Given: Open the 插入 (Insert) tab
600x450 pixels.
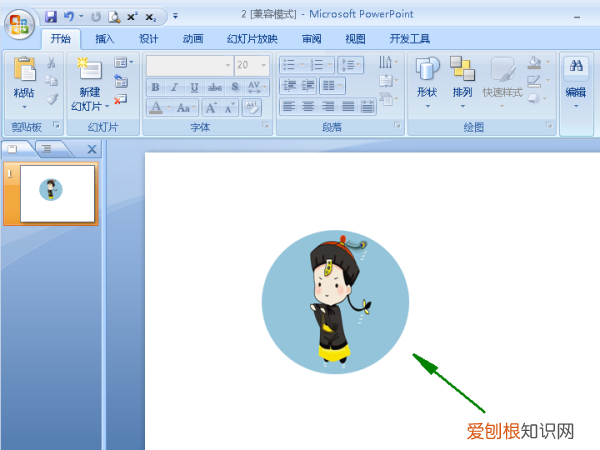Looking at the screenshot, I should point(104,39).
